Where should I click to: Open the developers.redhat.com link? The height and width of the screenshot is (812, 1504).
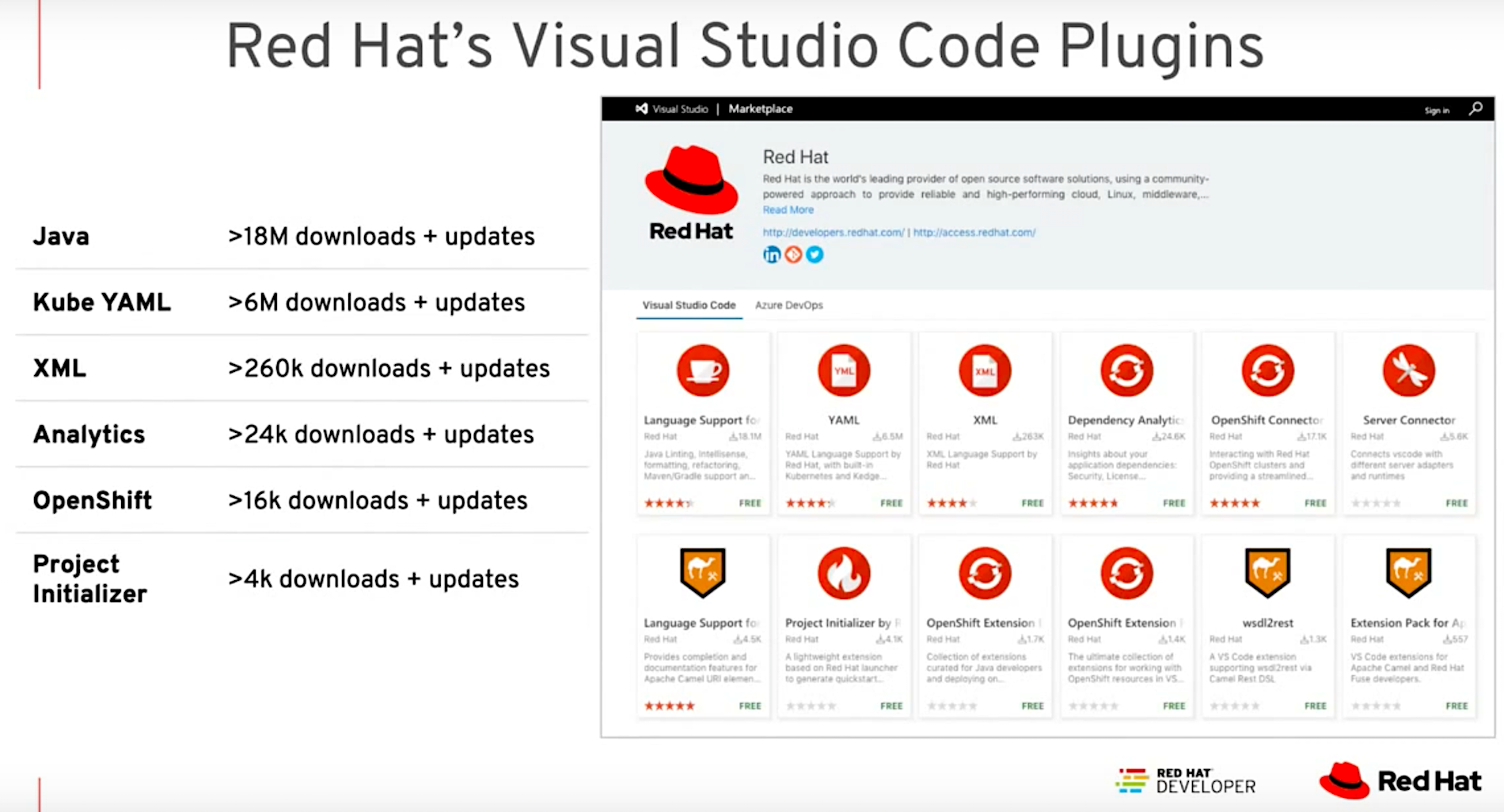pyautogui.click(x=833, y=233)
